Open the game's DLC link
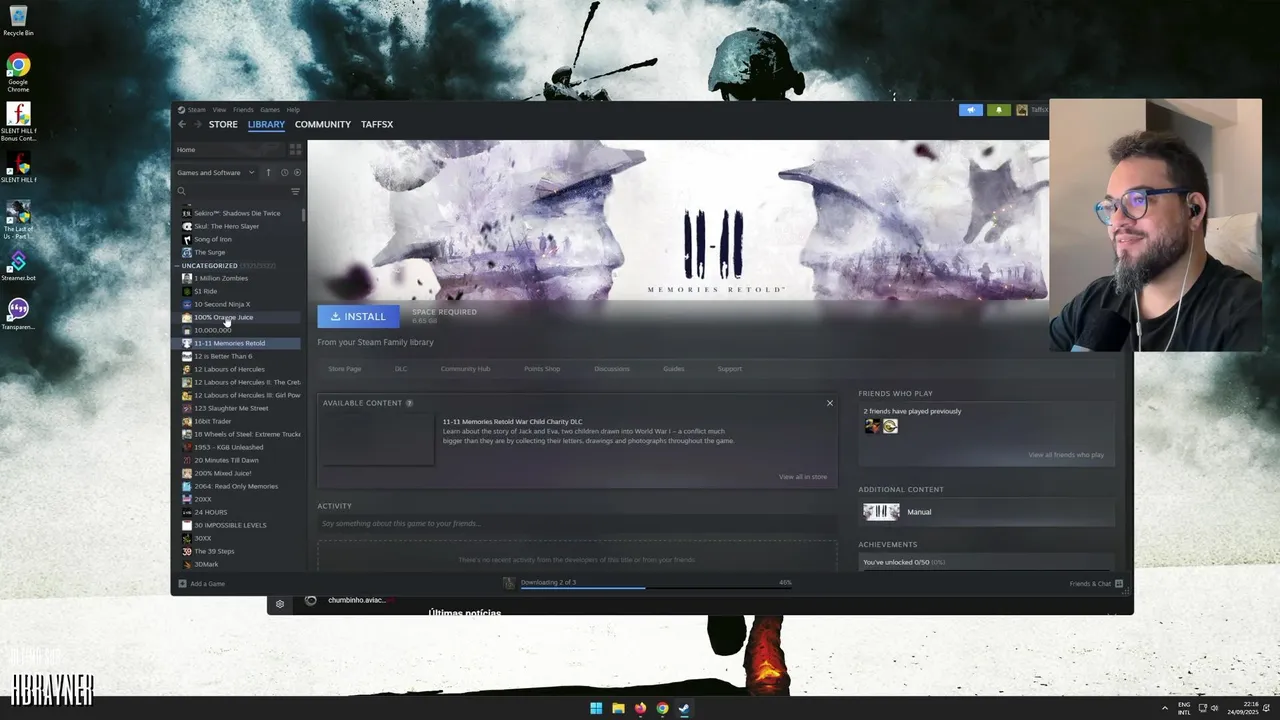This screenshot has height=720, width=1280. tap(401, 369)
